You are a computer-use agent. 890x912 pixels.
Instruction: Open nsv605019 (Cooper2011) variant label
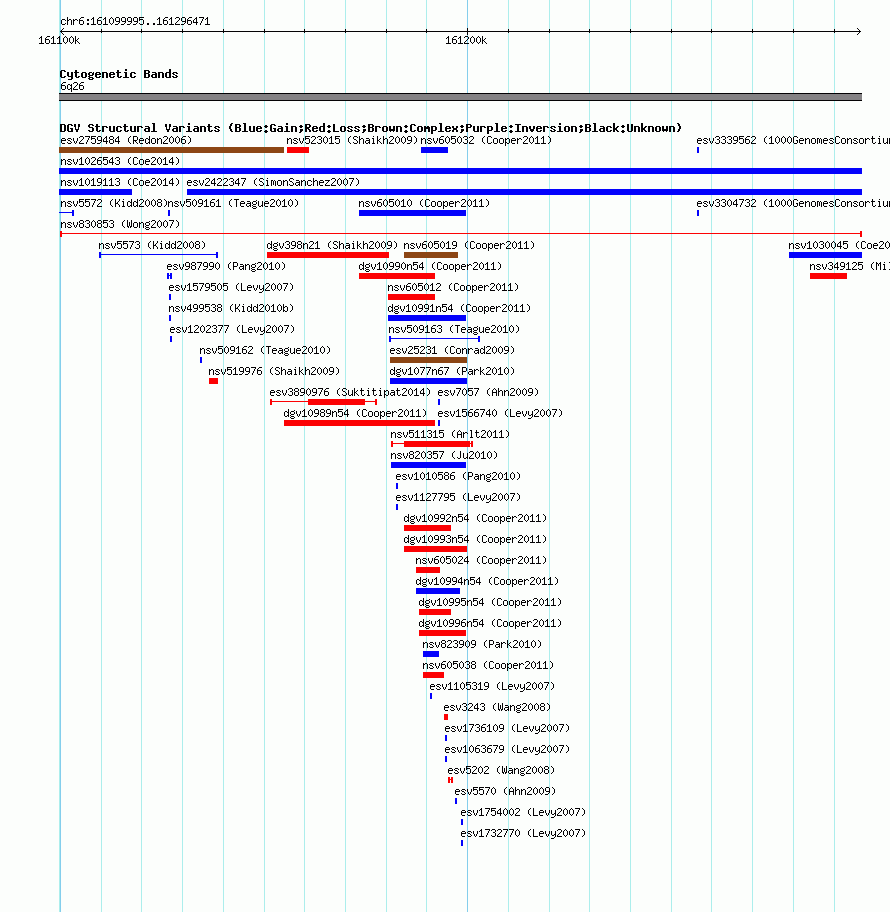tap(469, 245)
